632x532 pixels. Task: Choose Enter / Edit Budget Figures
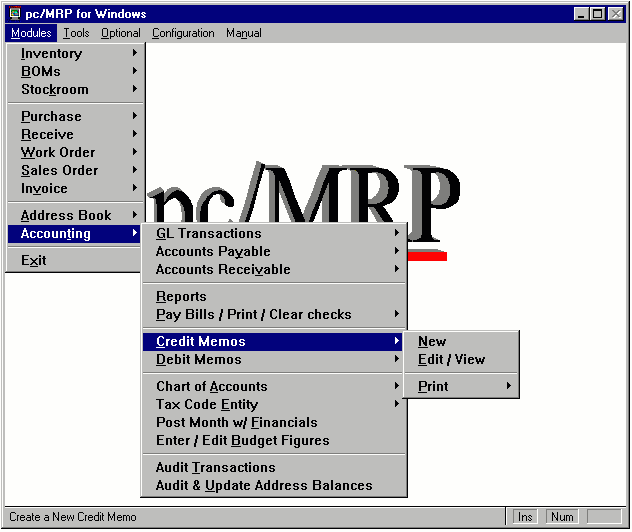click(274, 441)
